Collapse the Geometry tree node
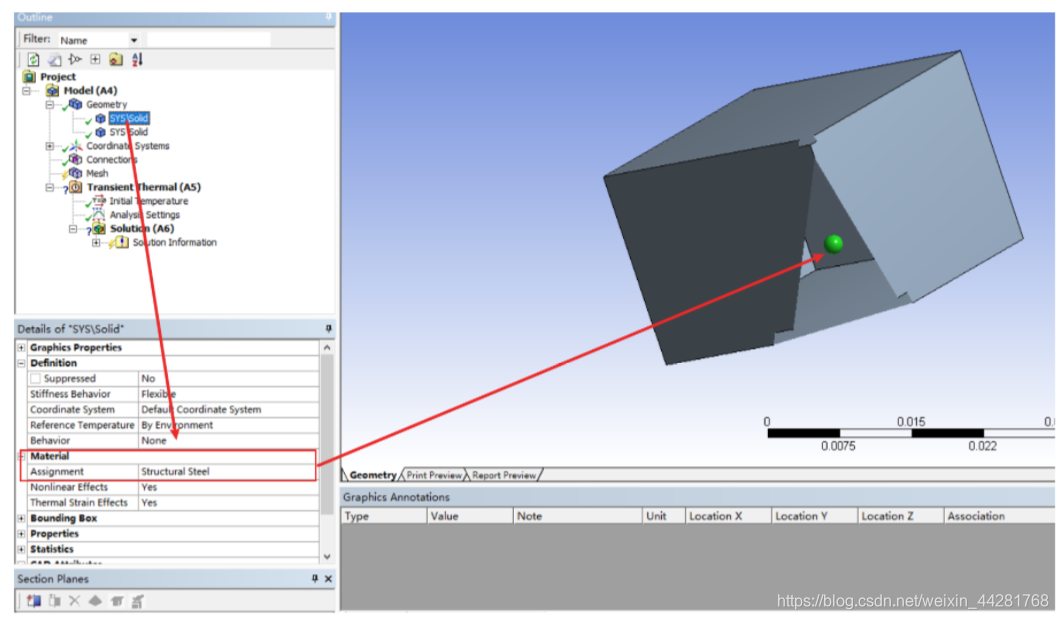Screen dimensions: 1059x620 pos(49,105)
